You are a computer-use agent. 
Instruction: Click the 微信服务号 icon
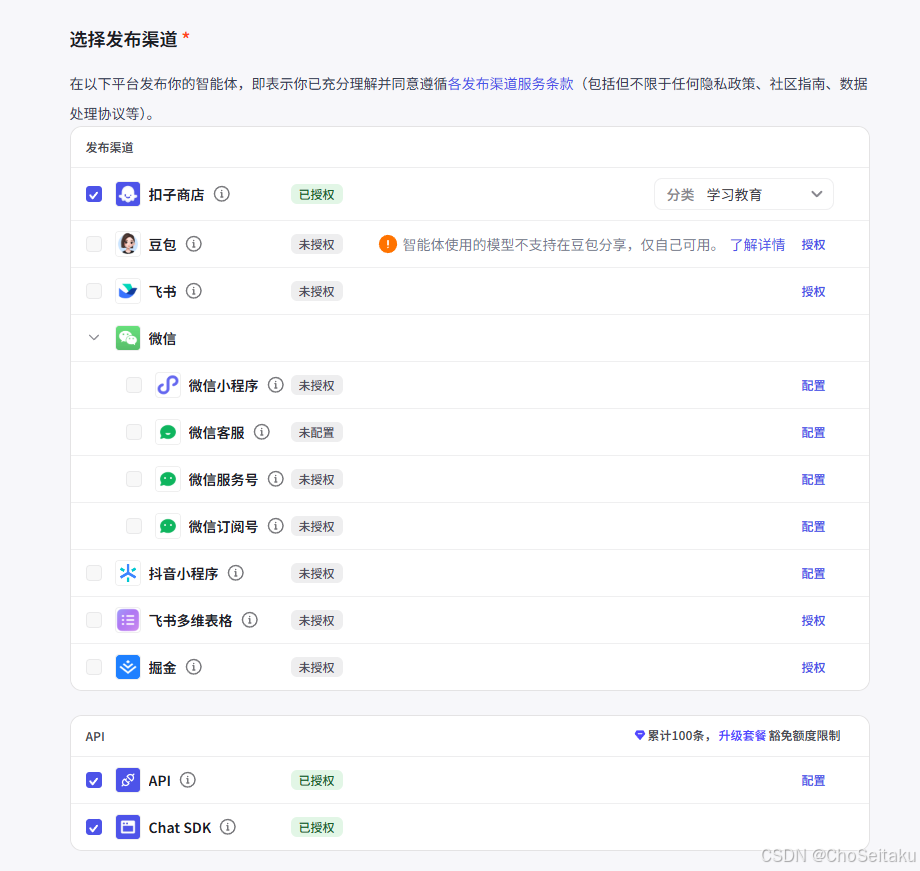168,480
